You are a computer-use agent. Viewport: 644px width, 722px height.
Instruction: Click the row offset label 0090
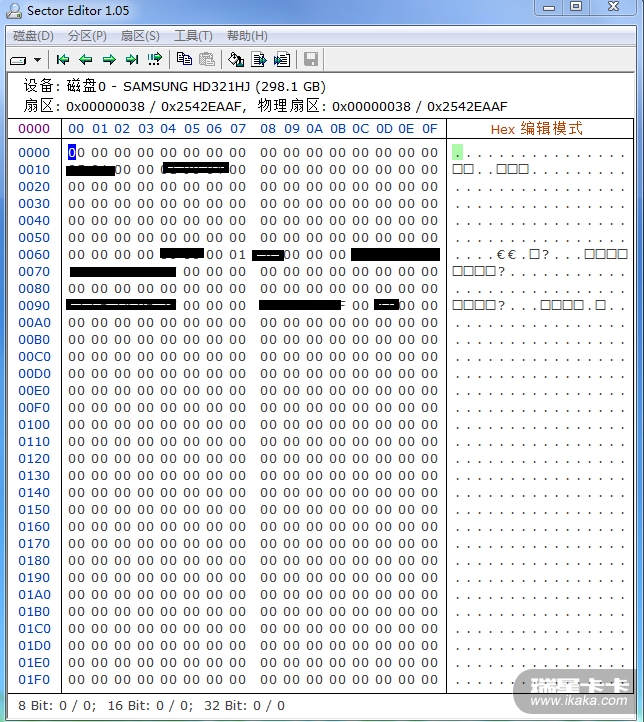tap(34, 306)
